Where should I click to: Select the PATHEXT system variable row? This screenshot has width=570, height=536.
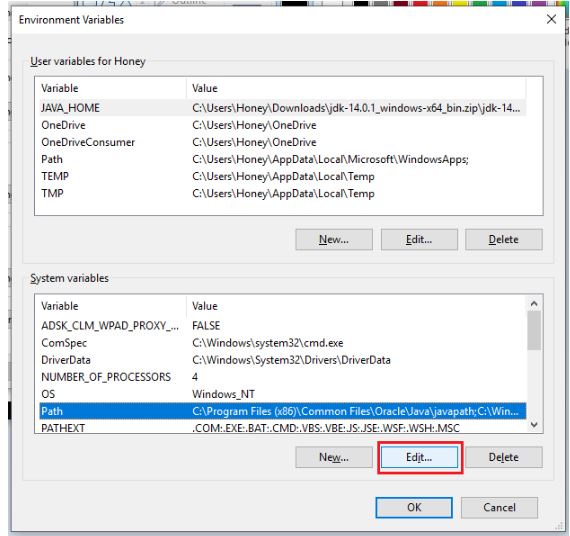tap(283, 428)
